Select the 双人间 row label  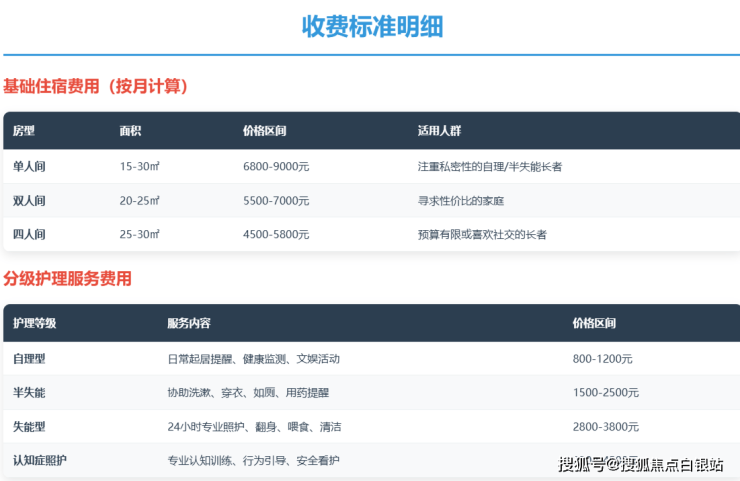pos(29,201)
